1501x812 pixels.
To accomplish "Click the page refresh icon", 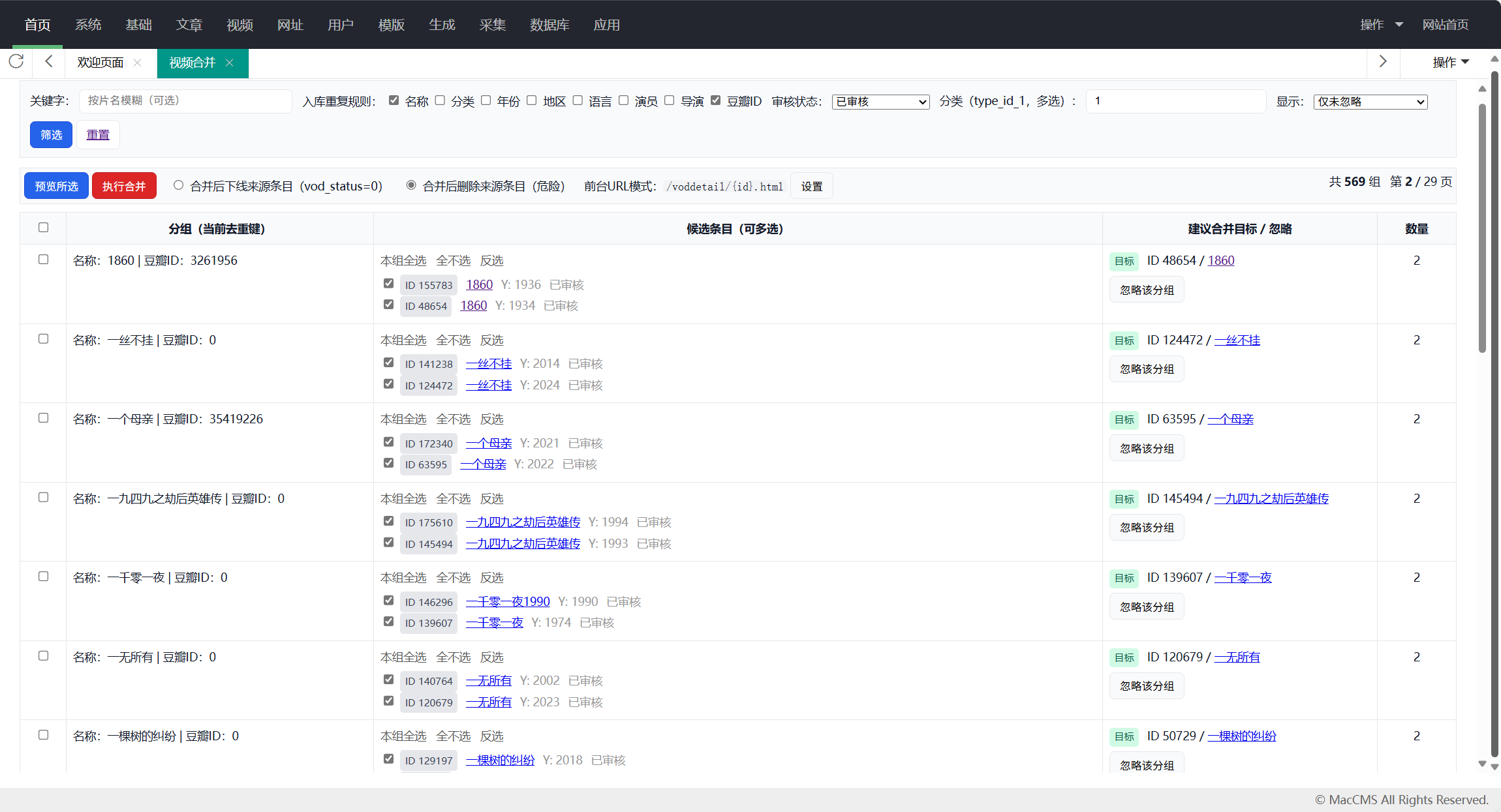I will pyautogui.click(x=16, y=61).
